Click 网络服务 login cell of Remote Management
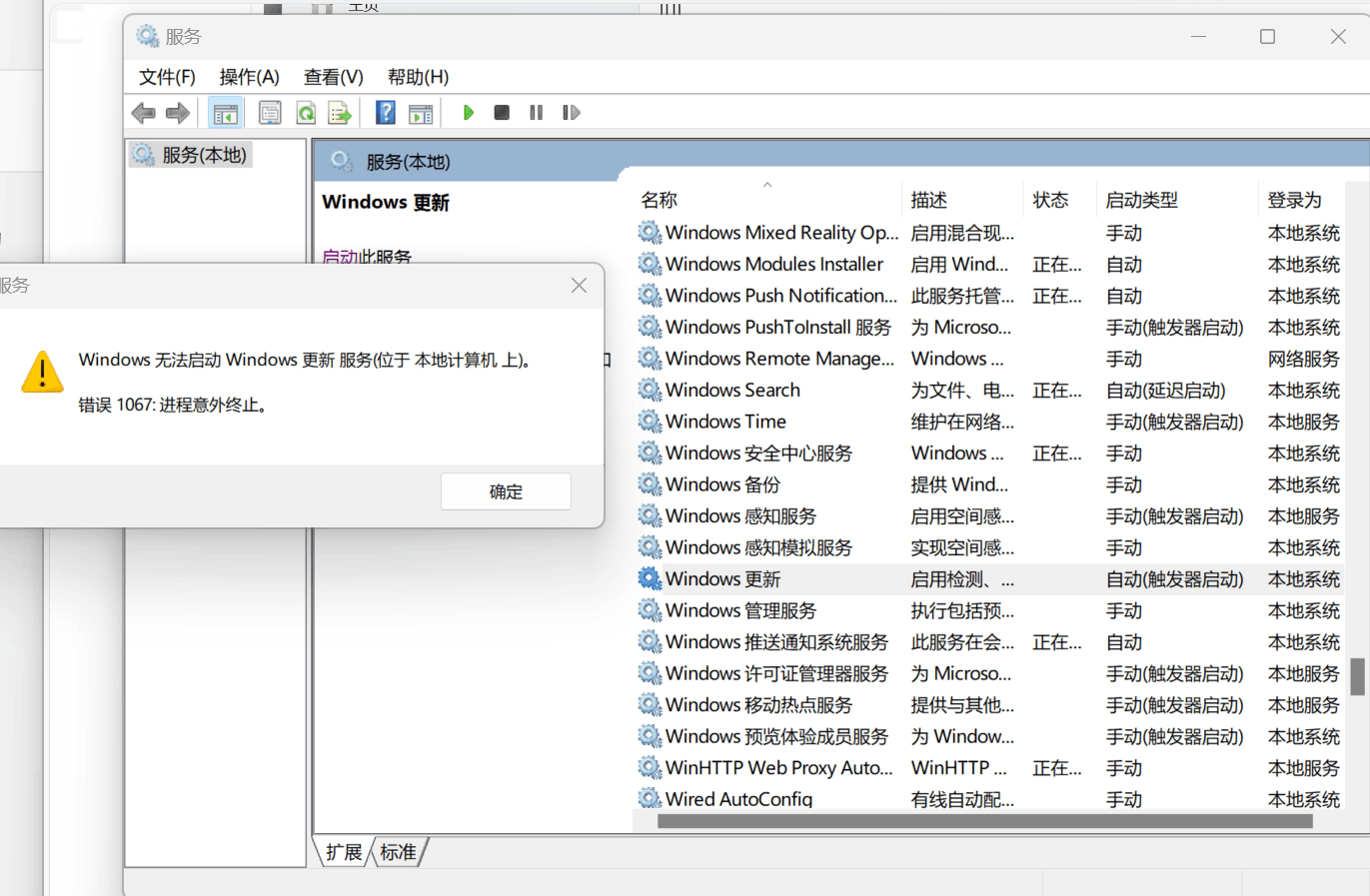This screenshot has height=896, width=1370. point(1304,359)
